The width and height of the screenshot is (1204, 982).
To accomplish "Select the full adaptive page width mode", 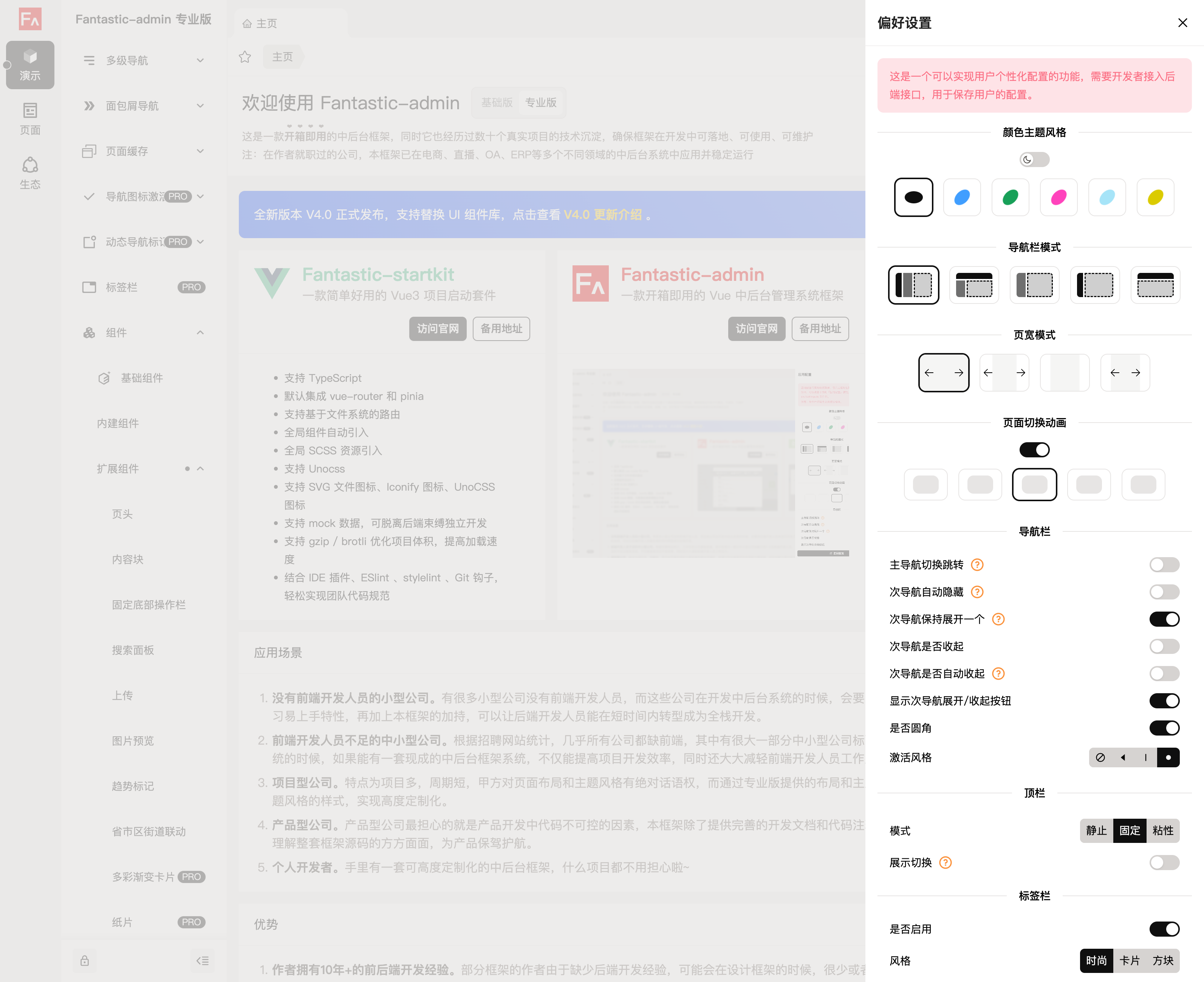I will (944, 372).
